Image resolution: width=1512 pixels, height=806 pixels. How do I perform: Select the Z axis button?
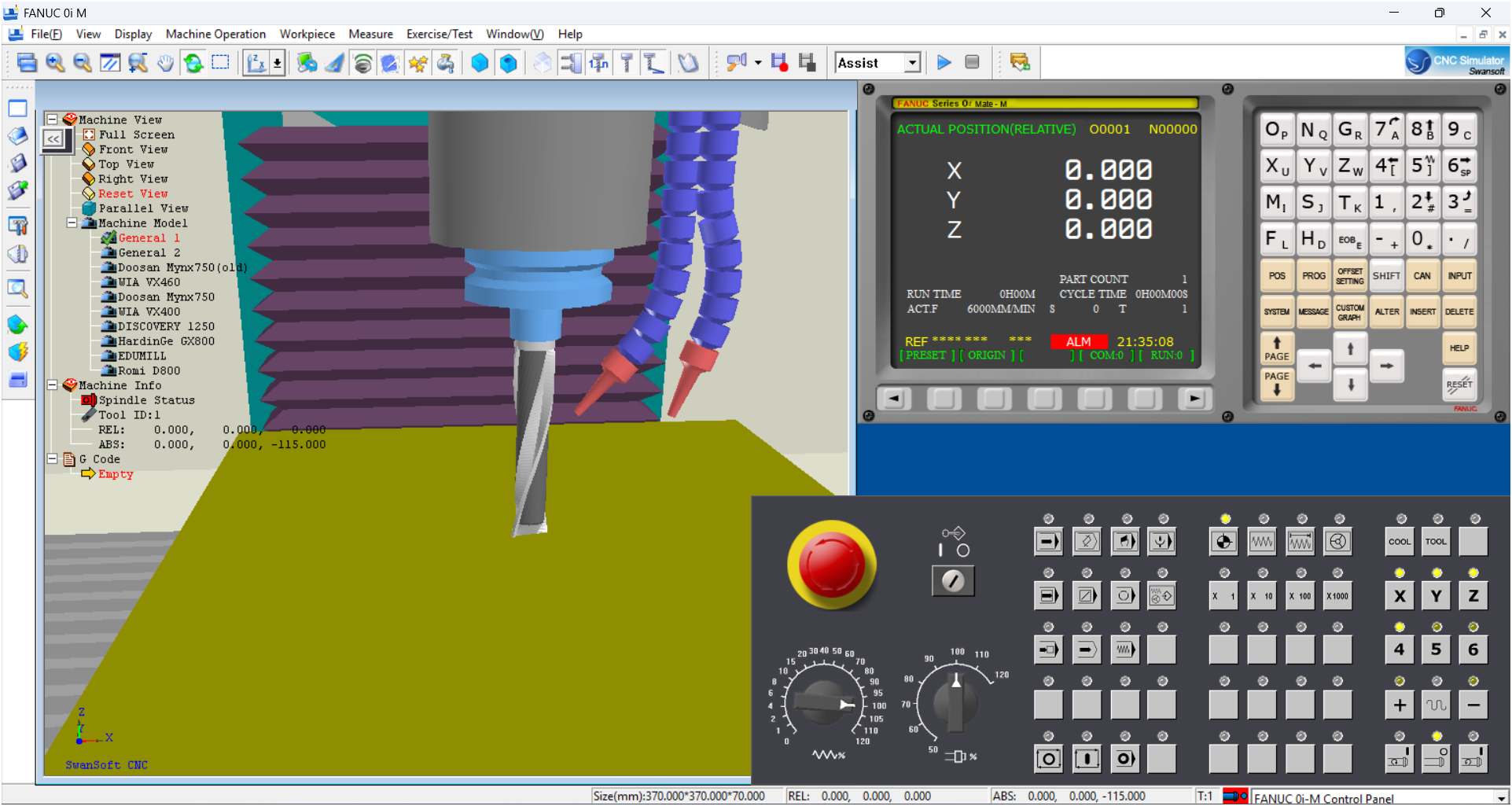[x=1473, y=596]
